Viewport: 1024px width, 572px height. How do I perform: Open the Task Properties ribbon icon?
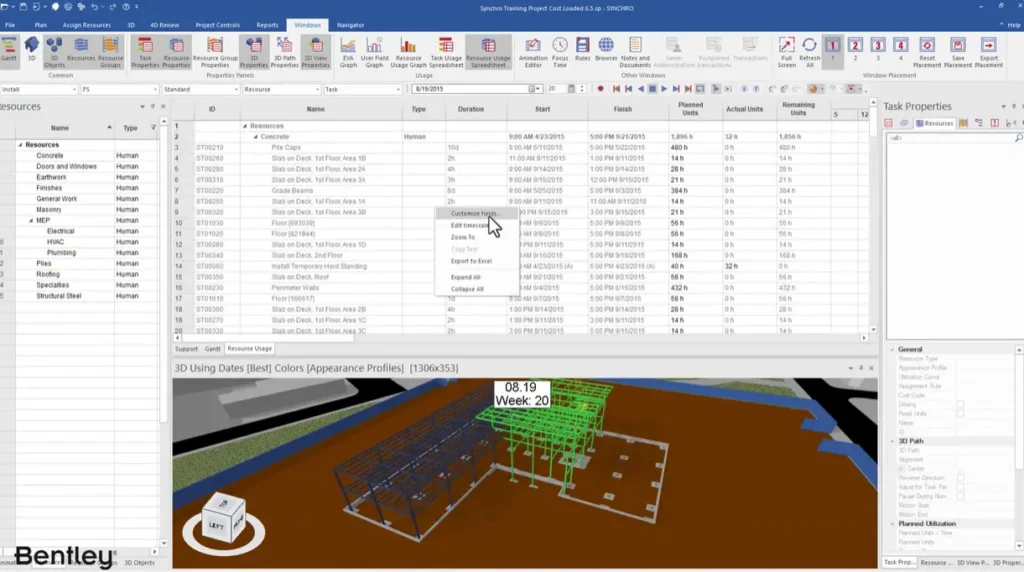pyautogui.click(x=145, y=52)
